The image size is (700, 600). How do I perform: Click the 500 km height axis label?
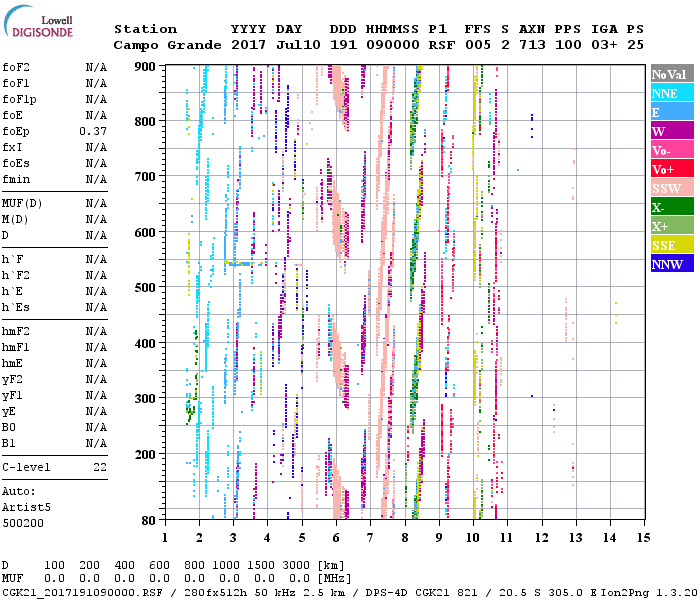point(145,288)
